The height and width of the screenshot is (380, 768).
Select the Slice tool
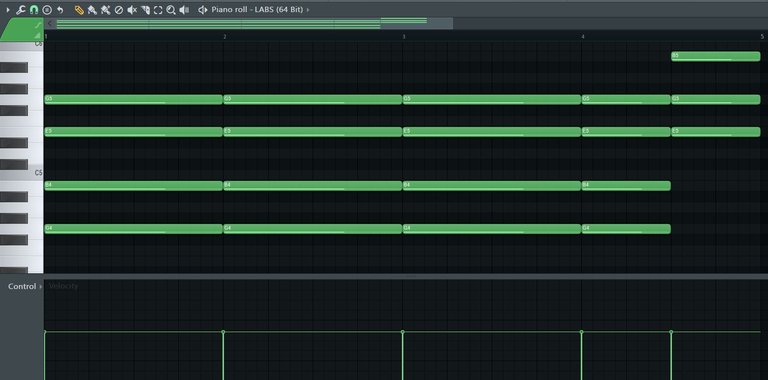[x=145, y=10]
